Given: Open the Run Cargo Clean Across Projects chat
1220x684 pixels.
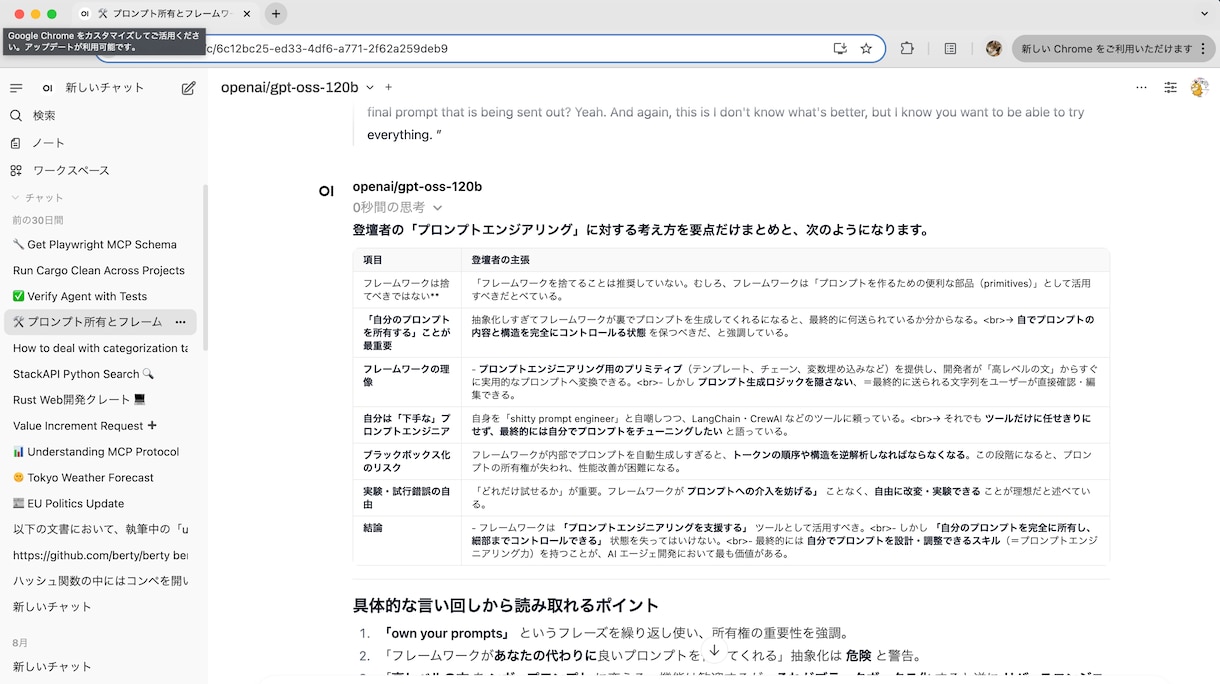Looking at the screenshot, I should click(x=100, y=270).
